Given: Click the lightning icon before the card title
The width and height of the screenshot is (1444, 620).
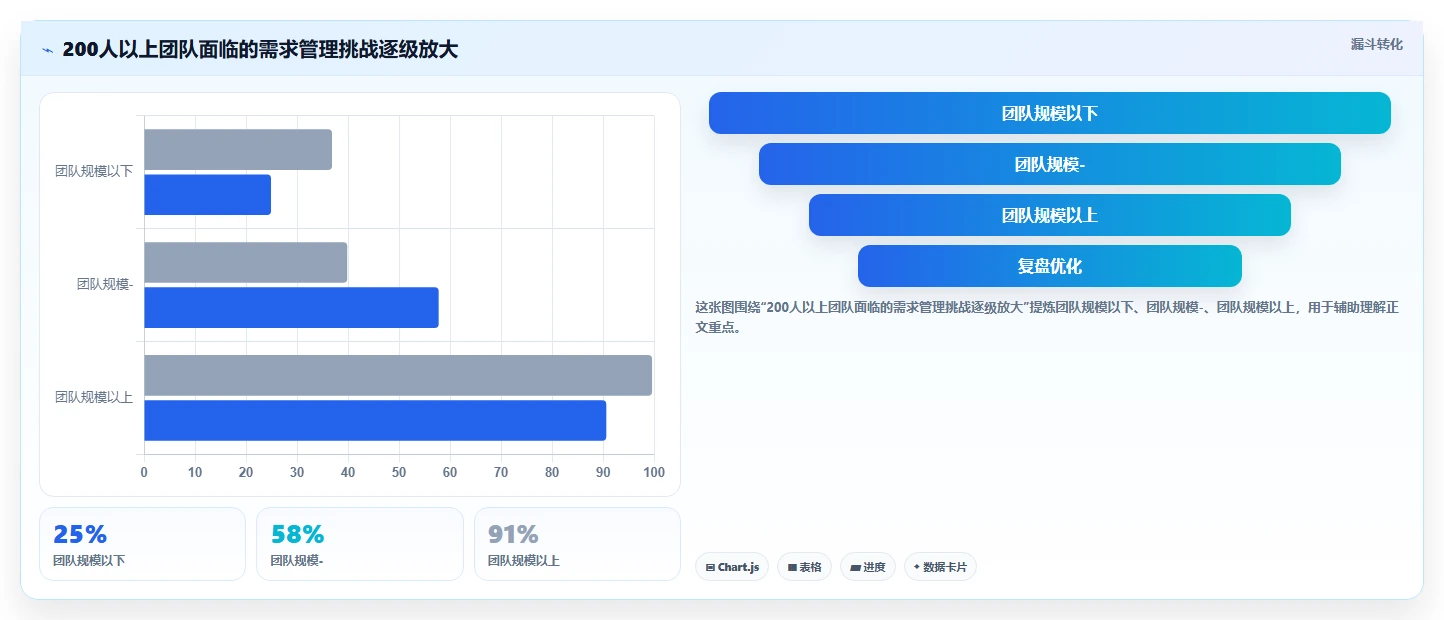Looking at the screenshot, I should click(47, 49).
